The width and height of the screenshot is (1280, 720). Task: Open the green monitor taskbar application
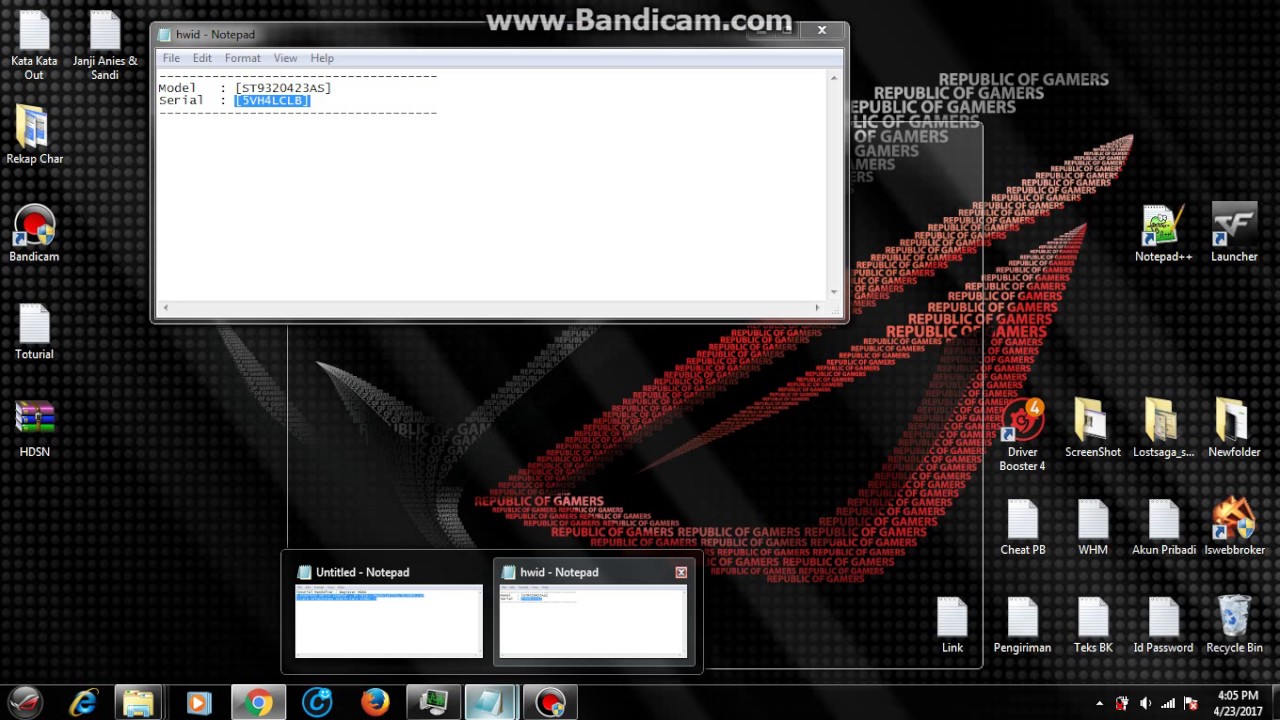click(433, 703)
